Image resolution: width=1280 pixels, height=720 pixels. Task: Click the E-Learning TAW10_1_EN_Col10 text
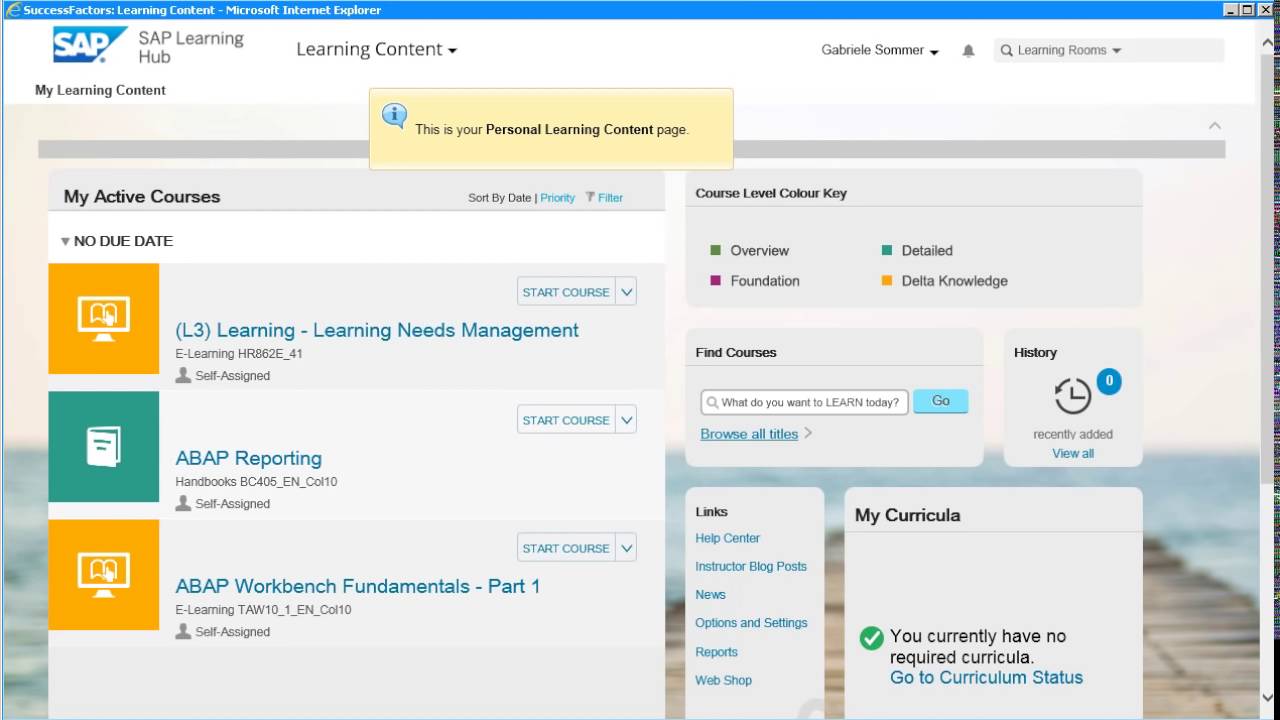(263, 610)
